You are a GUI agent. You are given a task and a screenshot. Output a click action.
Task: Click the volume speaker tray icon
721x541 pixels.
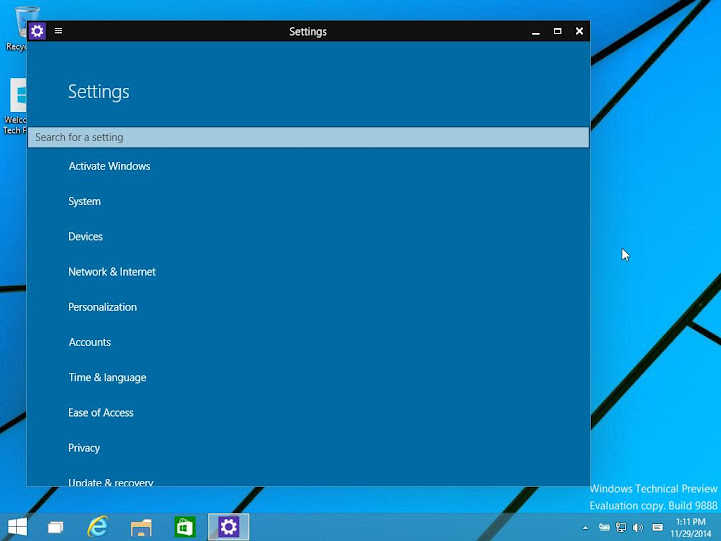click(638, 527)
